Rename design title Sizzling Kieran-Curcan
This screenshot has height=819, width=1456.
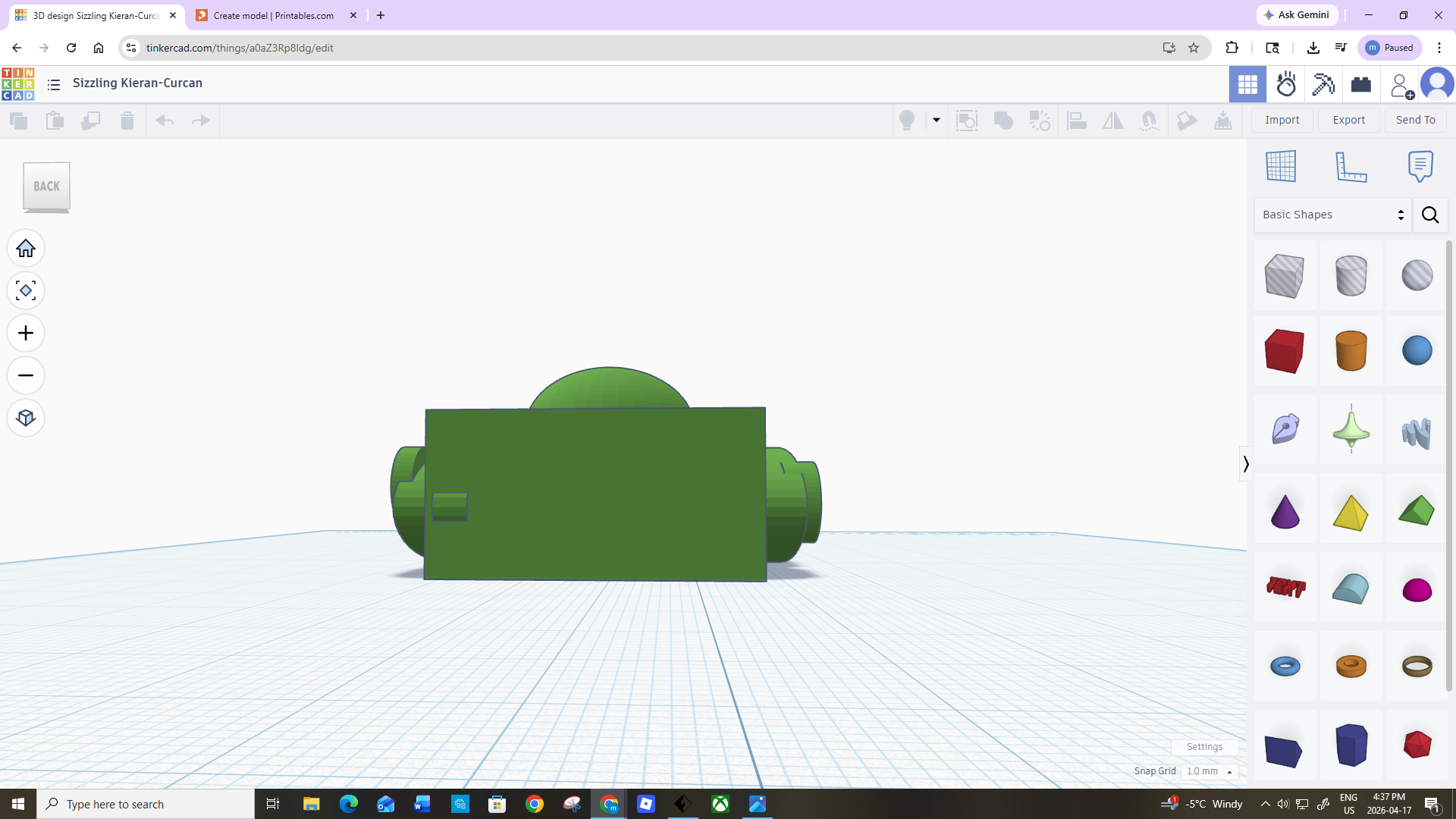[x=137, y=83]
